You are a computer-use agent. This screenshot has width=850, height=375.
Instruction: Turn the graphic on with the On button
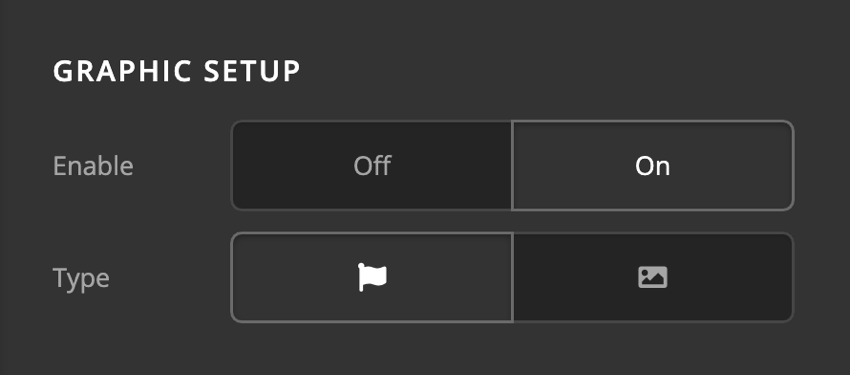pyautogui.click(x=653, y=165)
